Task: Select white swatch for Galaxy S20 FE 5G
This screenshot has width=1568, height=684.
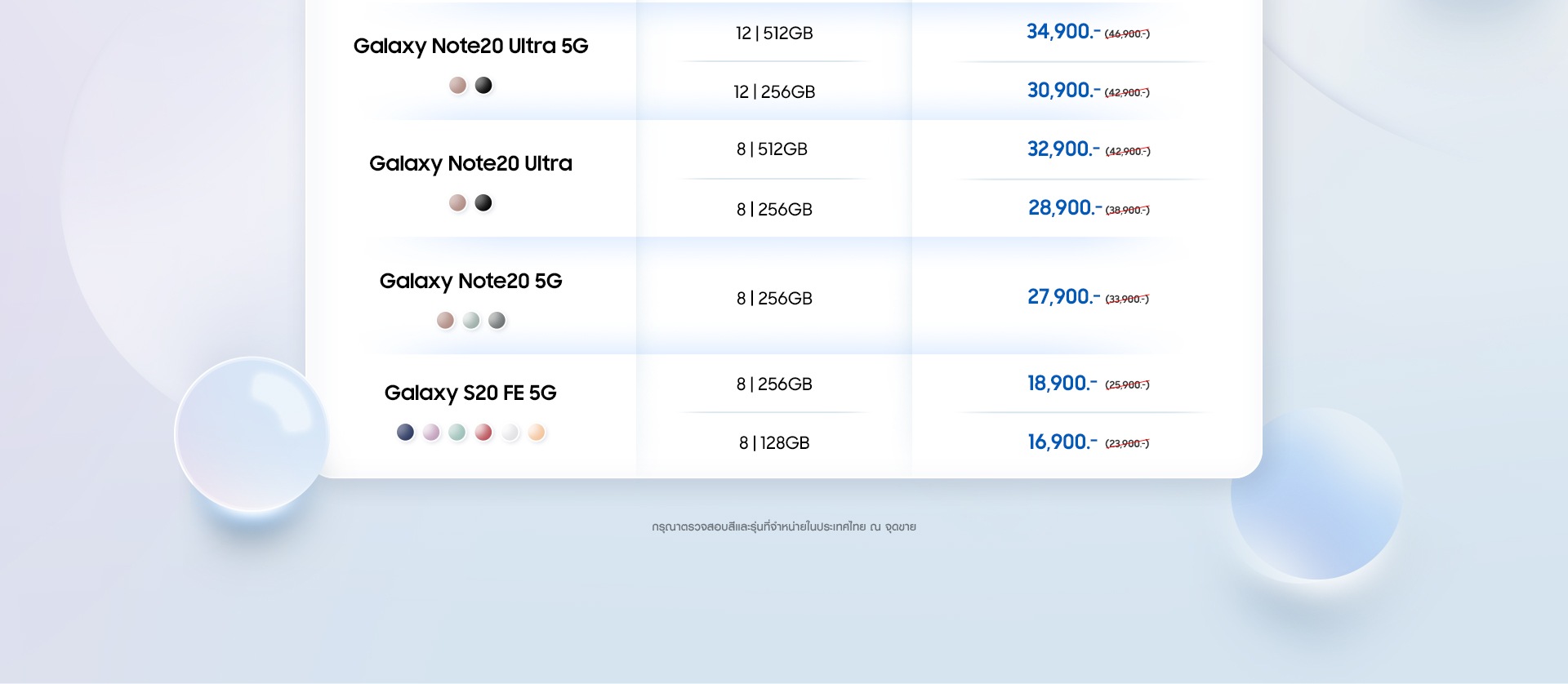Action: [x=510, y=432]
